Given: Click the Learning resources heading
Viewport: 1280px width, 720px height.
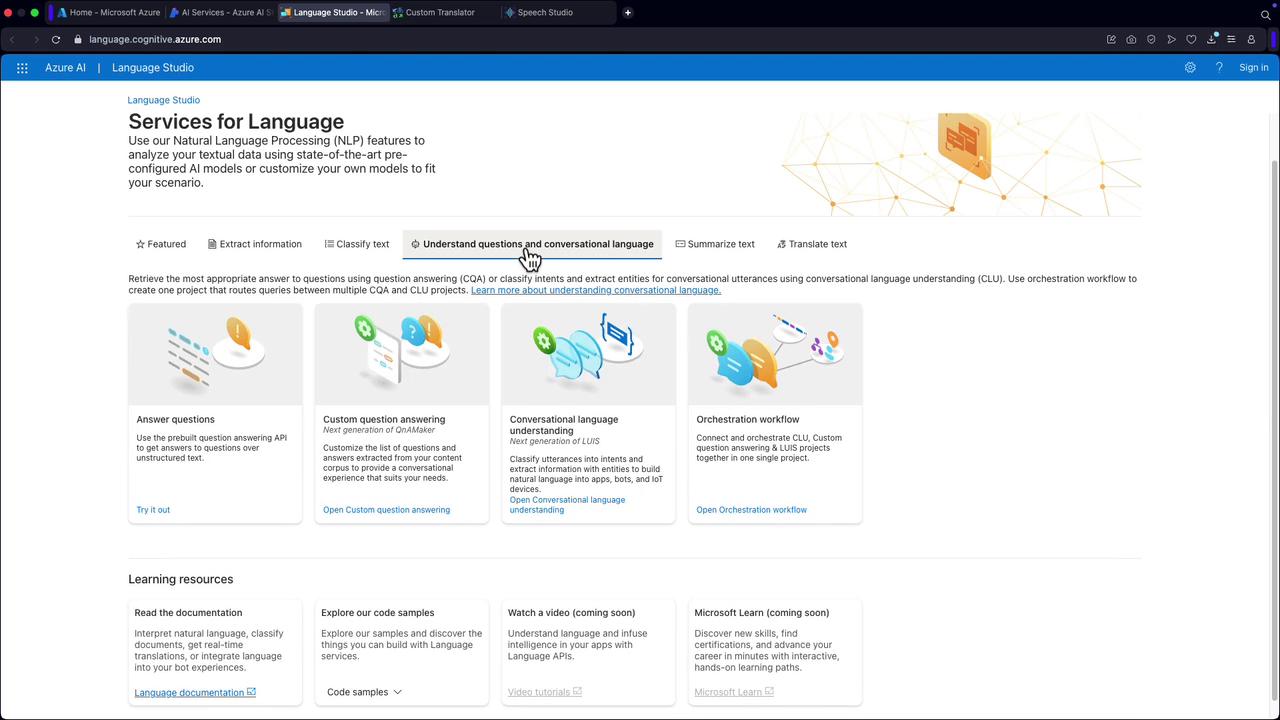Looking at the screenshot, I should [180, 579].
